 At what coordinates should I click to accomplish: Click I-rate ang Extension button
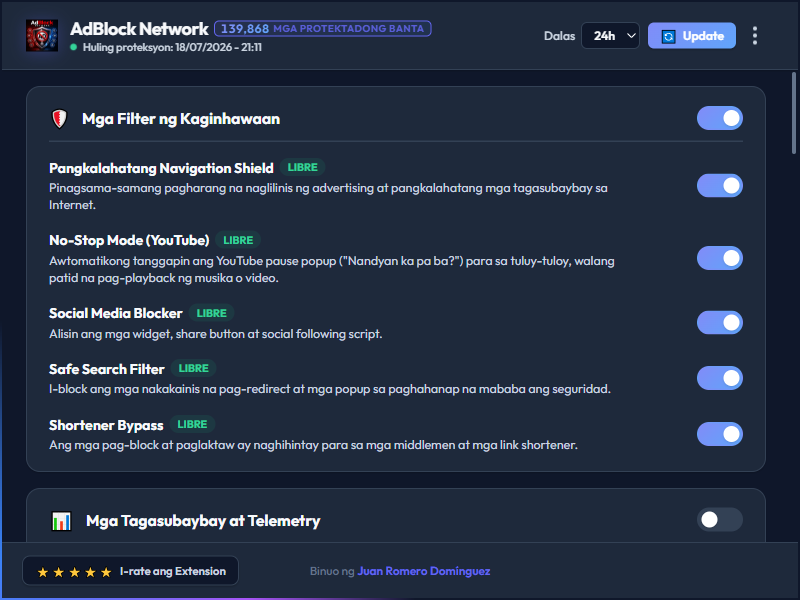tap(131, 571)
